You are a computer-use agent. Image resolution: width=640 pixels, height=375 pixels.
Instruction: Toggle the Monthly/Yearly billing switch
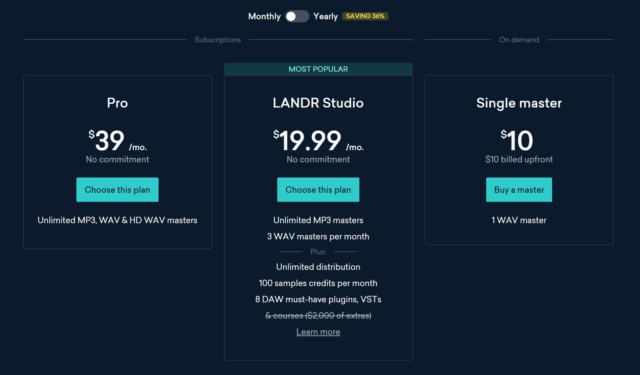coord(297,16)
